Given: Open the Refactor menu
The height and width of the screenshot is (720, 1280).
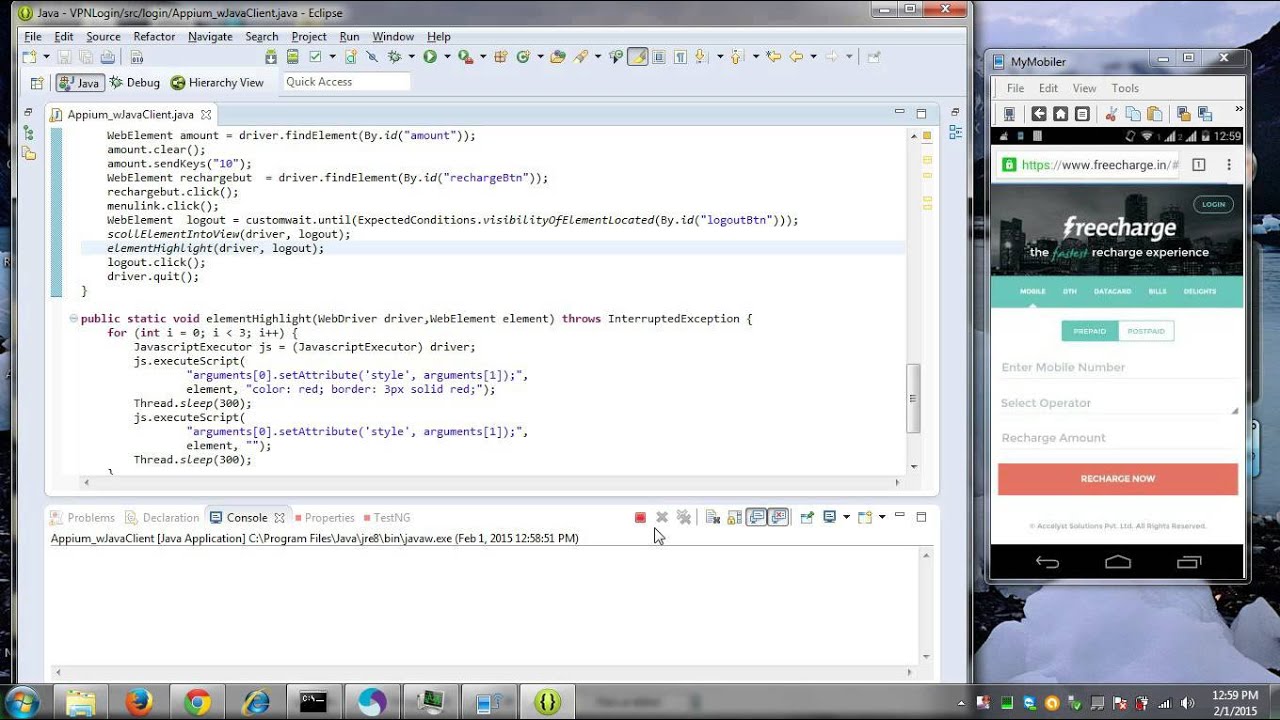Looking at the screenshot, I should 154,36.
